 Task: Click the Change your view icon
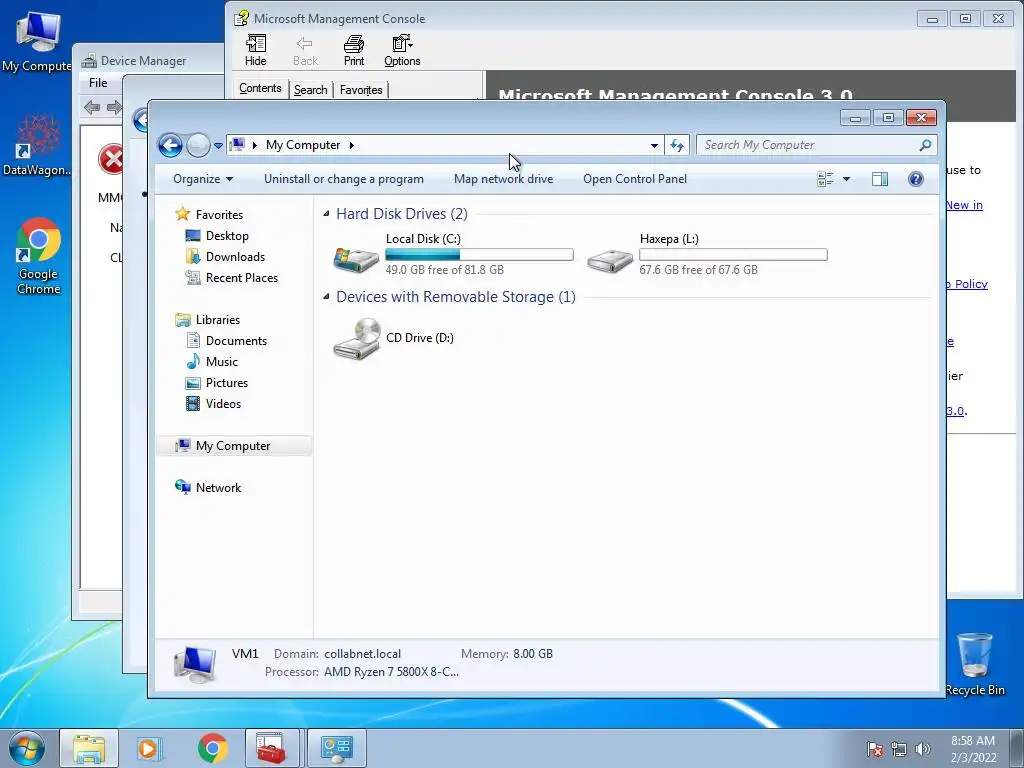[x=825, y=179]
